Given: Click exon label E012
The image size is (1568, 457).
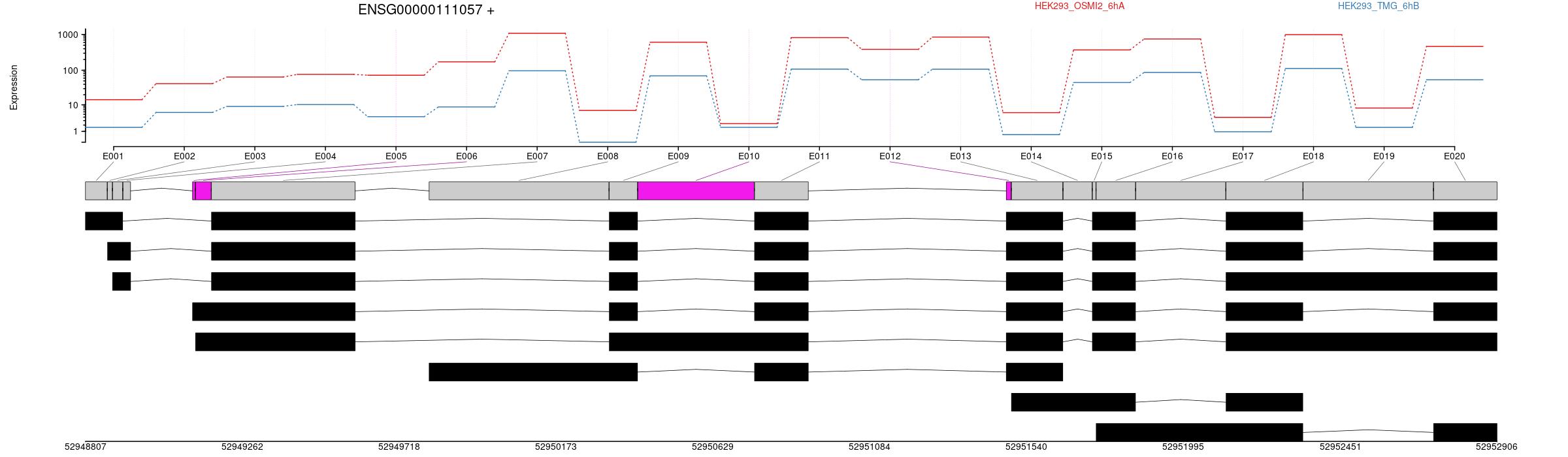Looking at the screenshot, I should (x=890, y=156).
